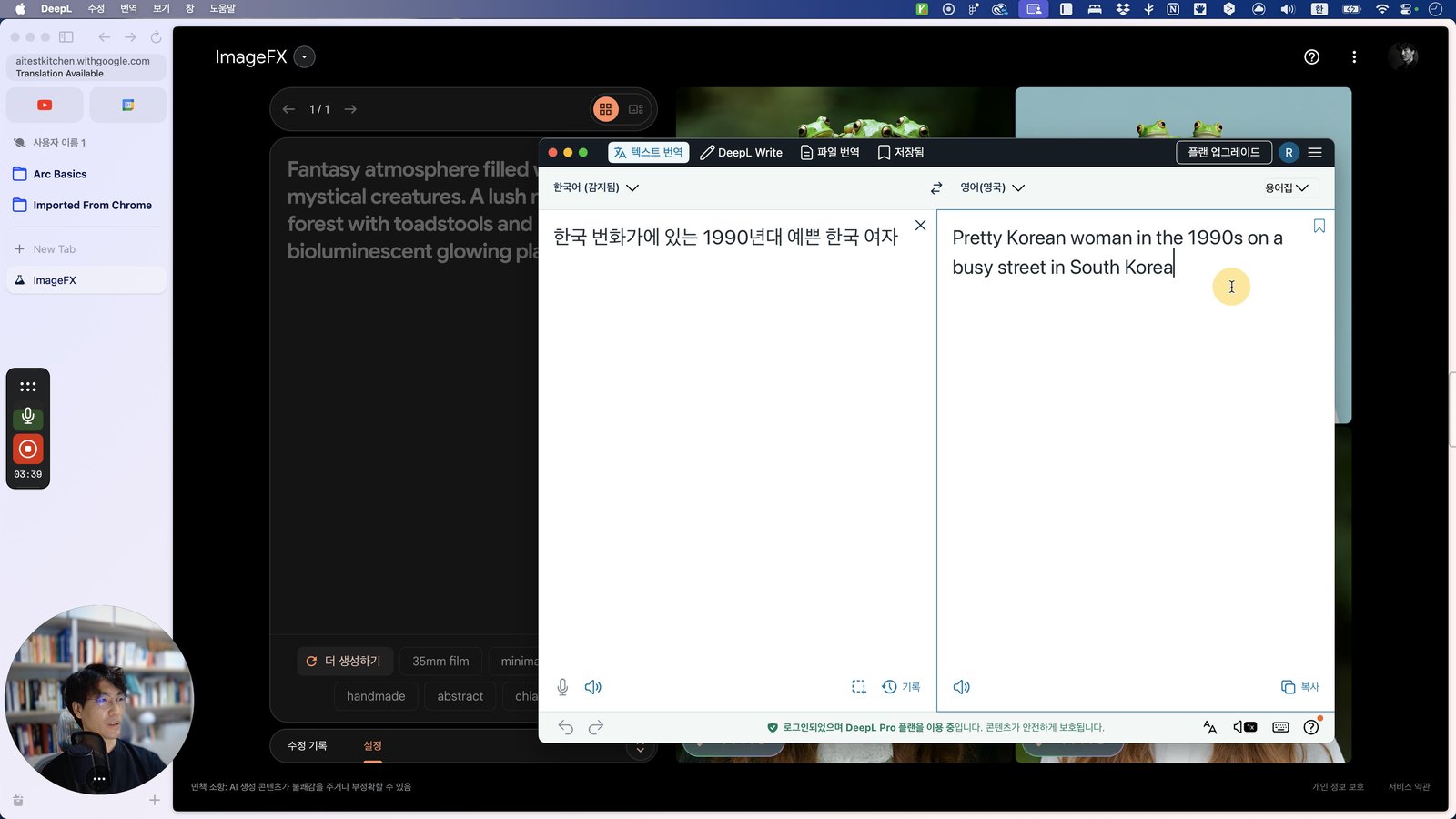The image size is (1456, 819).
Task: Open font size settings icon in DeepL
Action: click(1210, 727)
